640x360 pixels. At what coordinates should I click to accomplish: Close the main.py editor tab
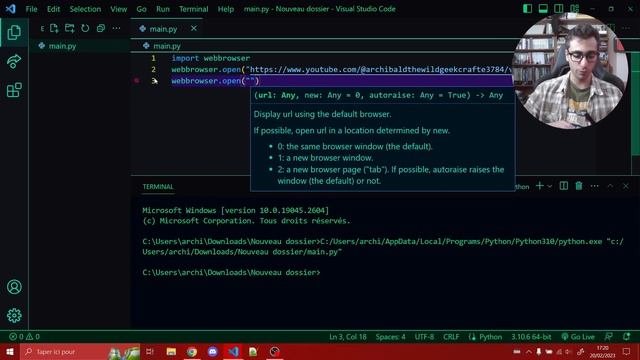point(194,28)
